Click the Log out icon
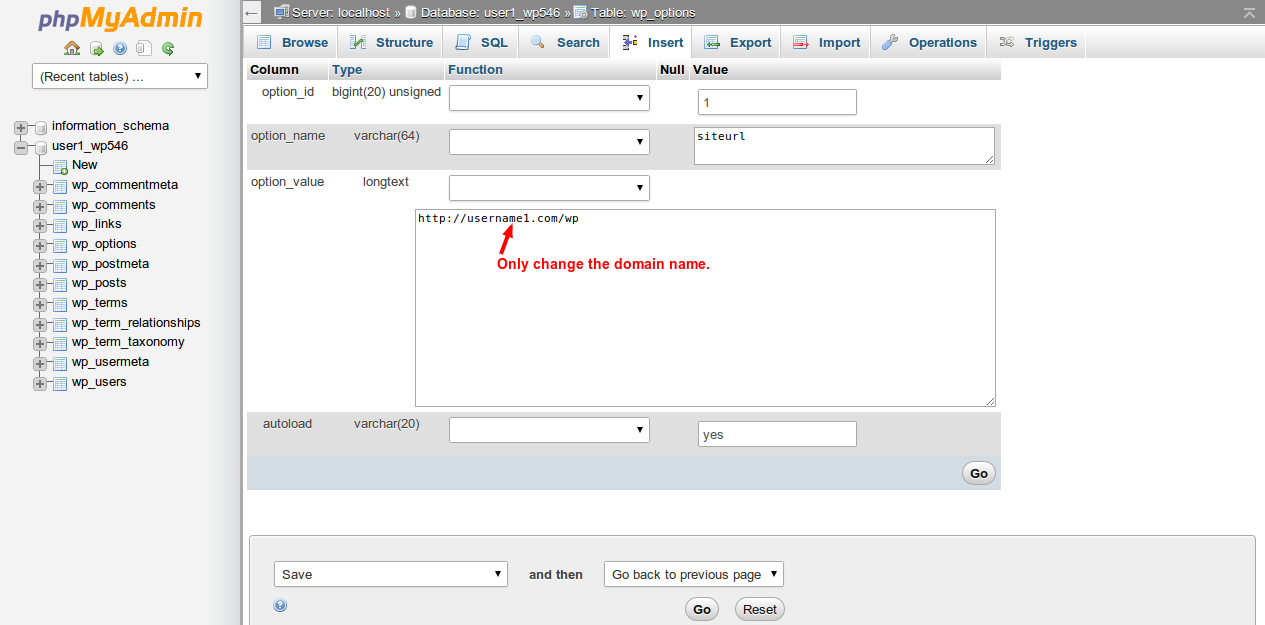 click(x=96, y=48)
